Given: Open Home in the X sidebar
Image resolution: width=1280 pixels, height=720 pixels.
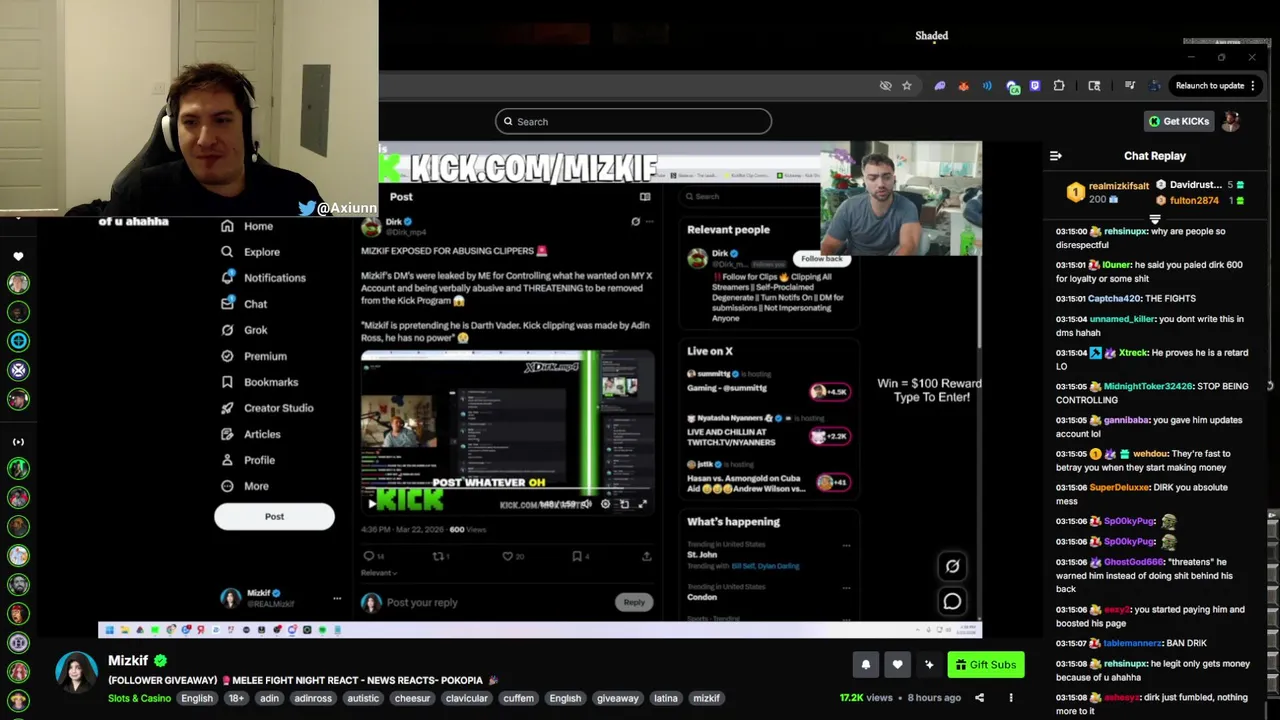Looking at the screenshot, I should [x=247, y=226].
